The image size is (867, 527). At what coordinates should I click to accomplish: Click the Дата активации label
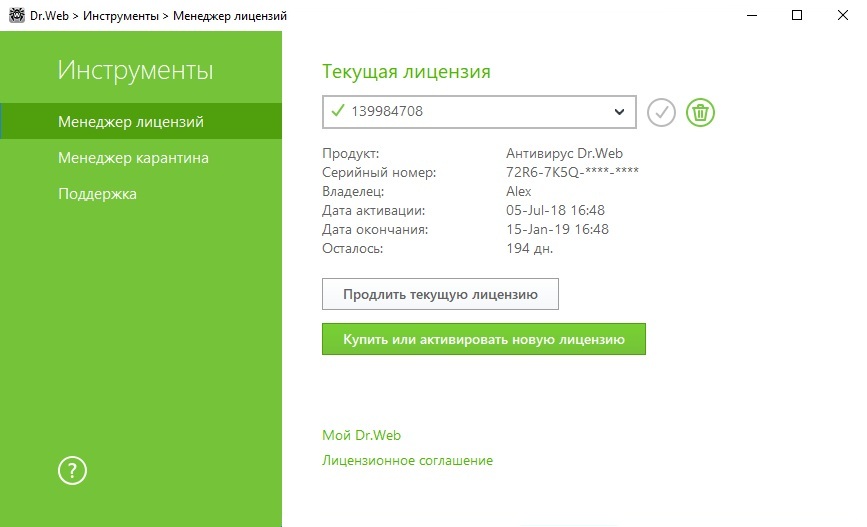tap(373, 210)
